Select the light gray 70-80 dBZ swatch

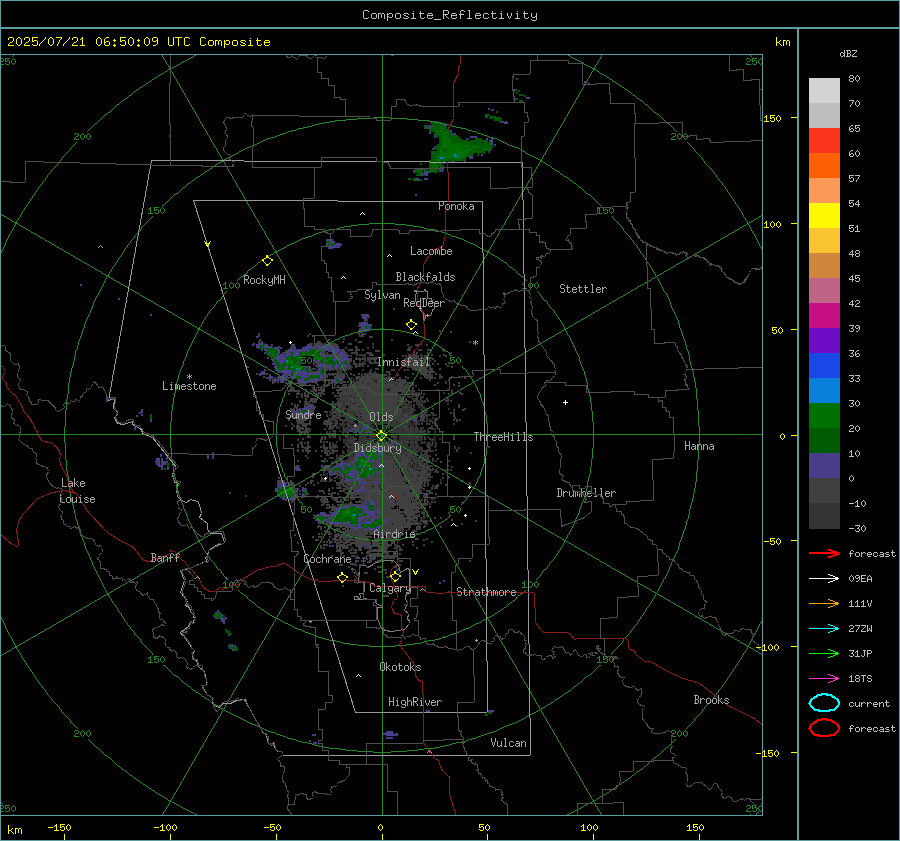click(x=824, y=90)
